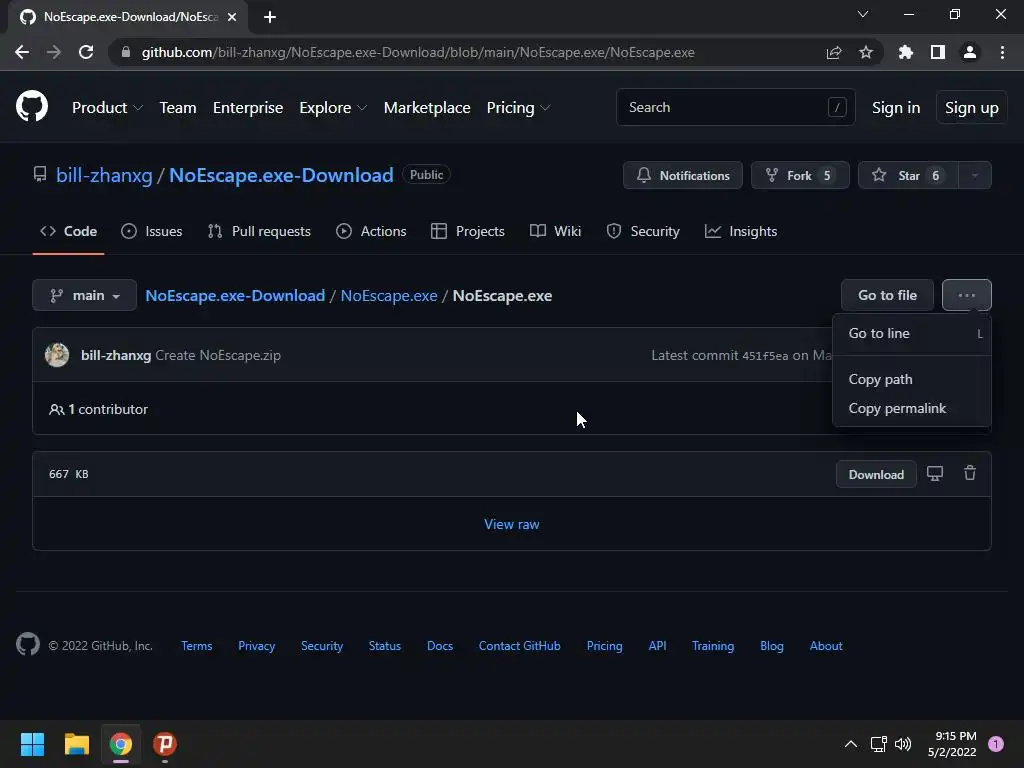Toggle the Chrome side panel icon
The image size is (1024, 768).
click(x=938, y=52)
